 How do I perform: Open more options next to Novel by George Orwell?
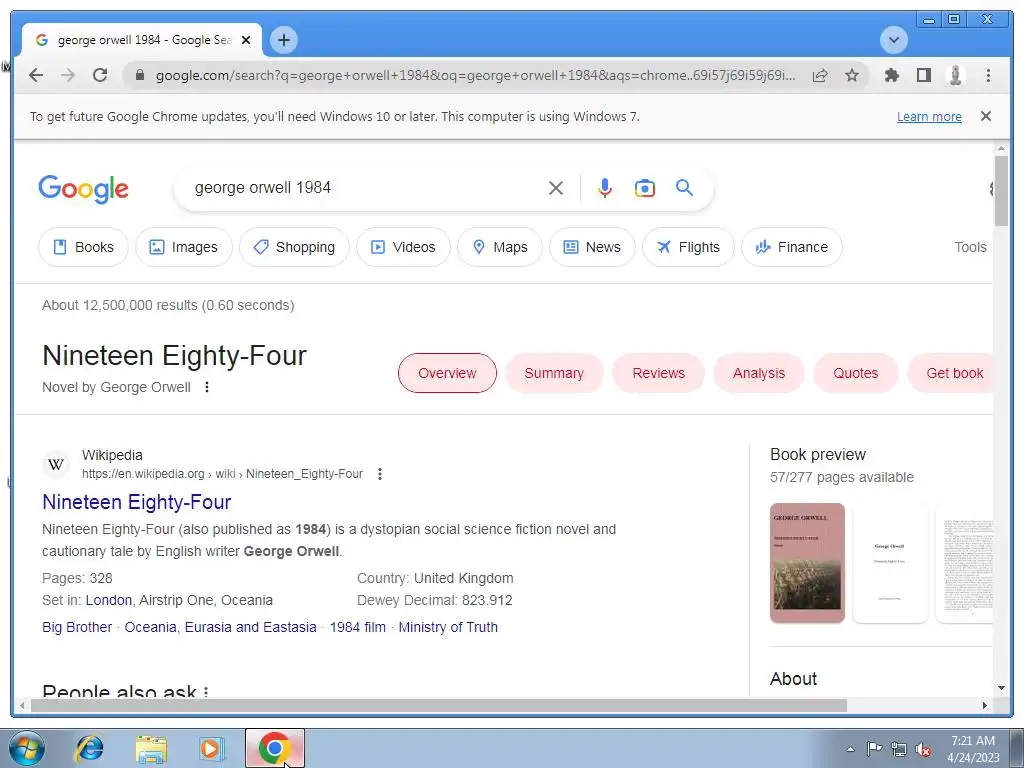pos(206,387)
